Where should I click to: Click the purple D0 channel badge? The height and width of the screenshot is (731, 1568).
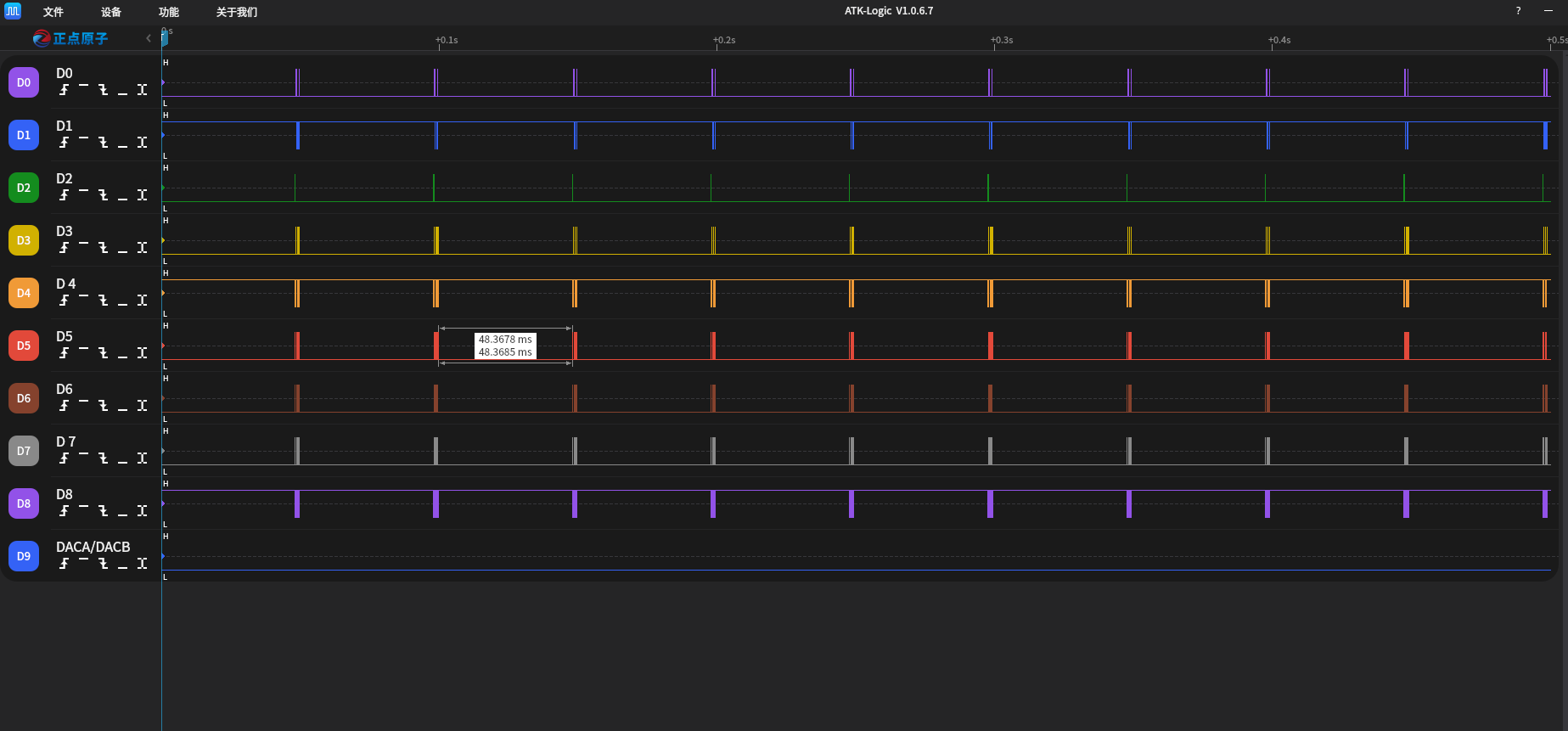[24, 82]
